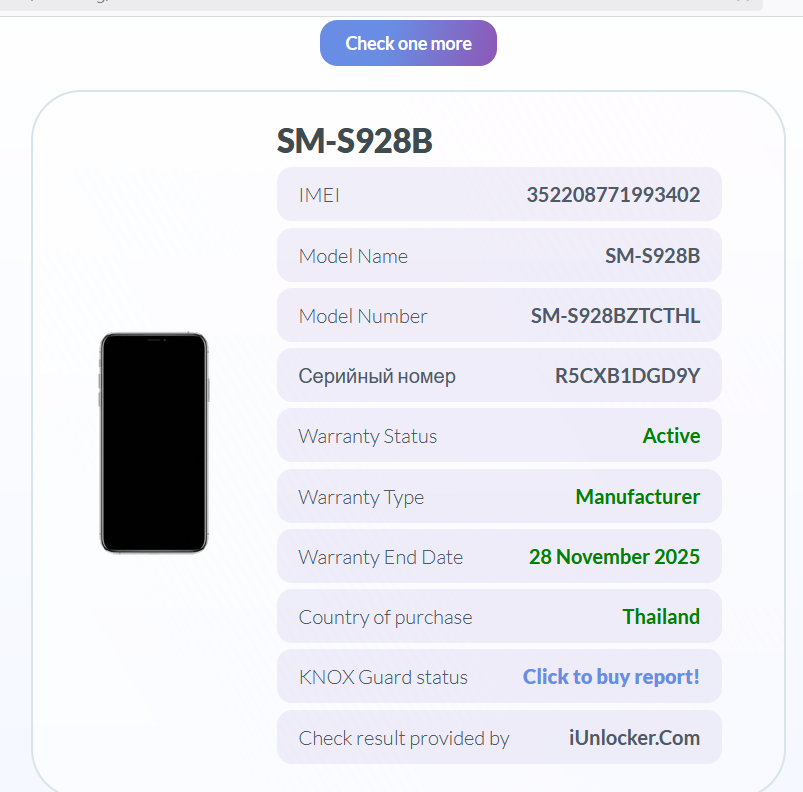This screenshot has width=803, height=792.
Task: Click the Check one more button
Action: [408, 43]
